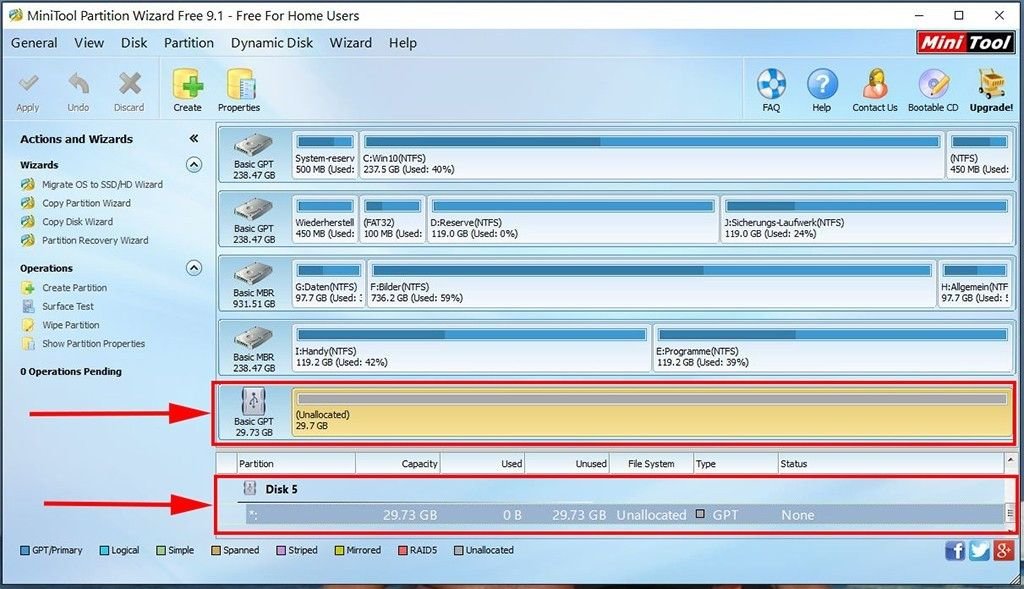Open the Help menu
Screen dimensions: 1024x589
click(403, 43)
